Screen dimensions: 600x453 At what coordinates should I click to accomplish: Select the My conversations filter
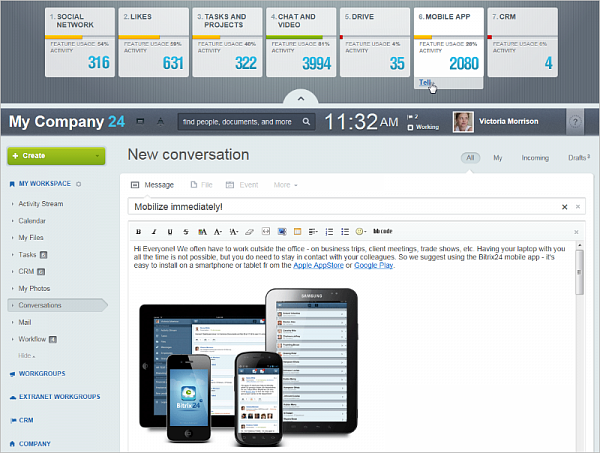(x=497, y=158)
